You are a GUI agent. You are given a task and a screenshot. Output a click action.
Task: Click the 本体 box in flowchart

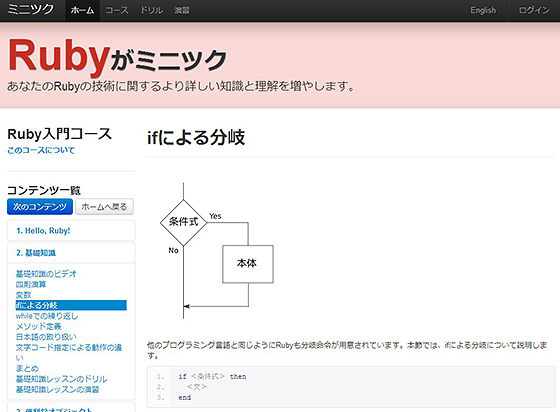pyautogui.click(x=248, y=264)
